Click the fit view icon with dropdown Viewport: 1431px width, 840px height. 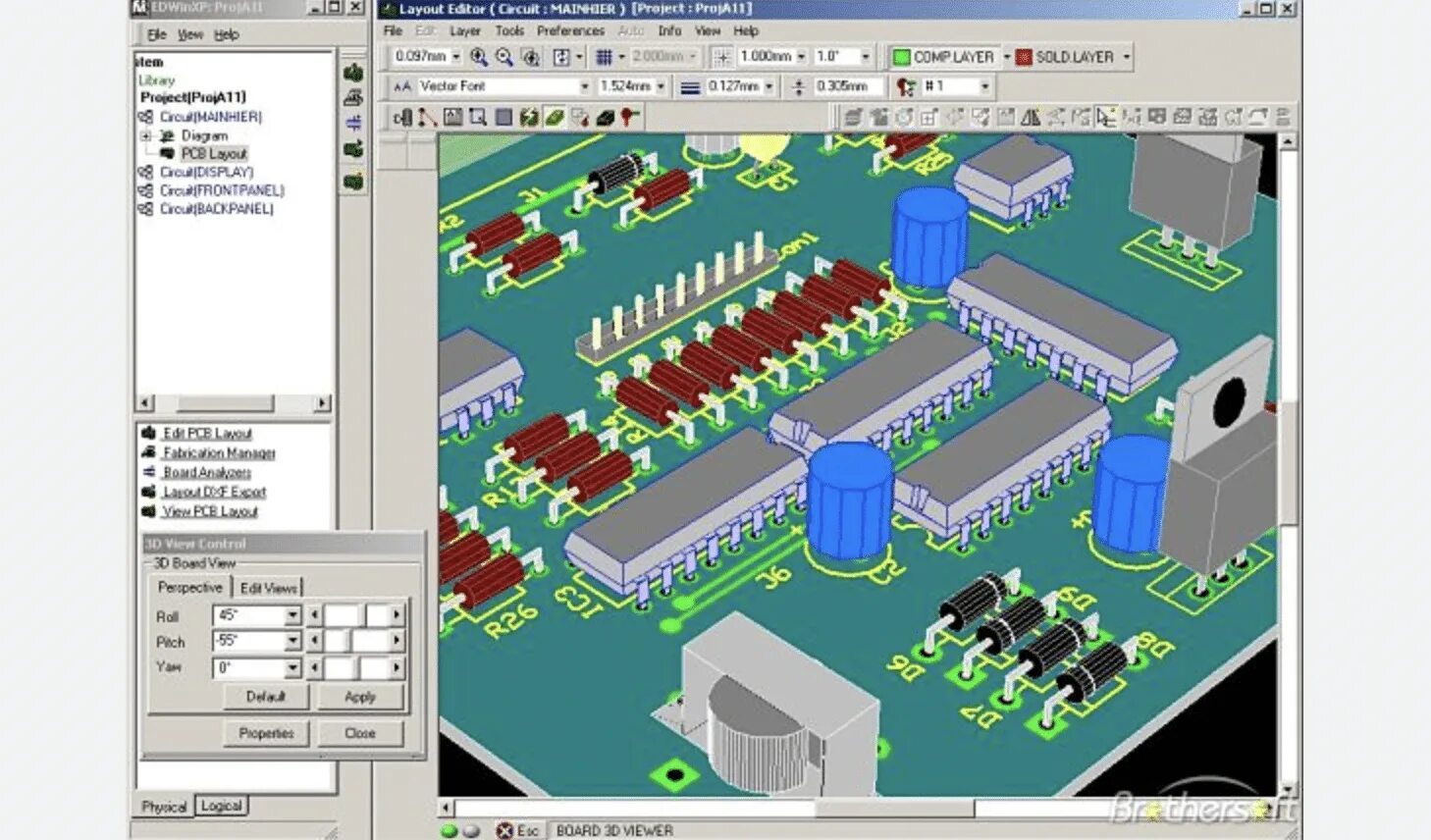(561, 57)
